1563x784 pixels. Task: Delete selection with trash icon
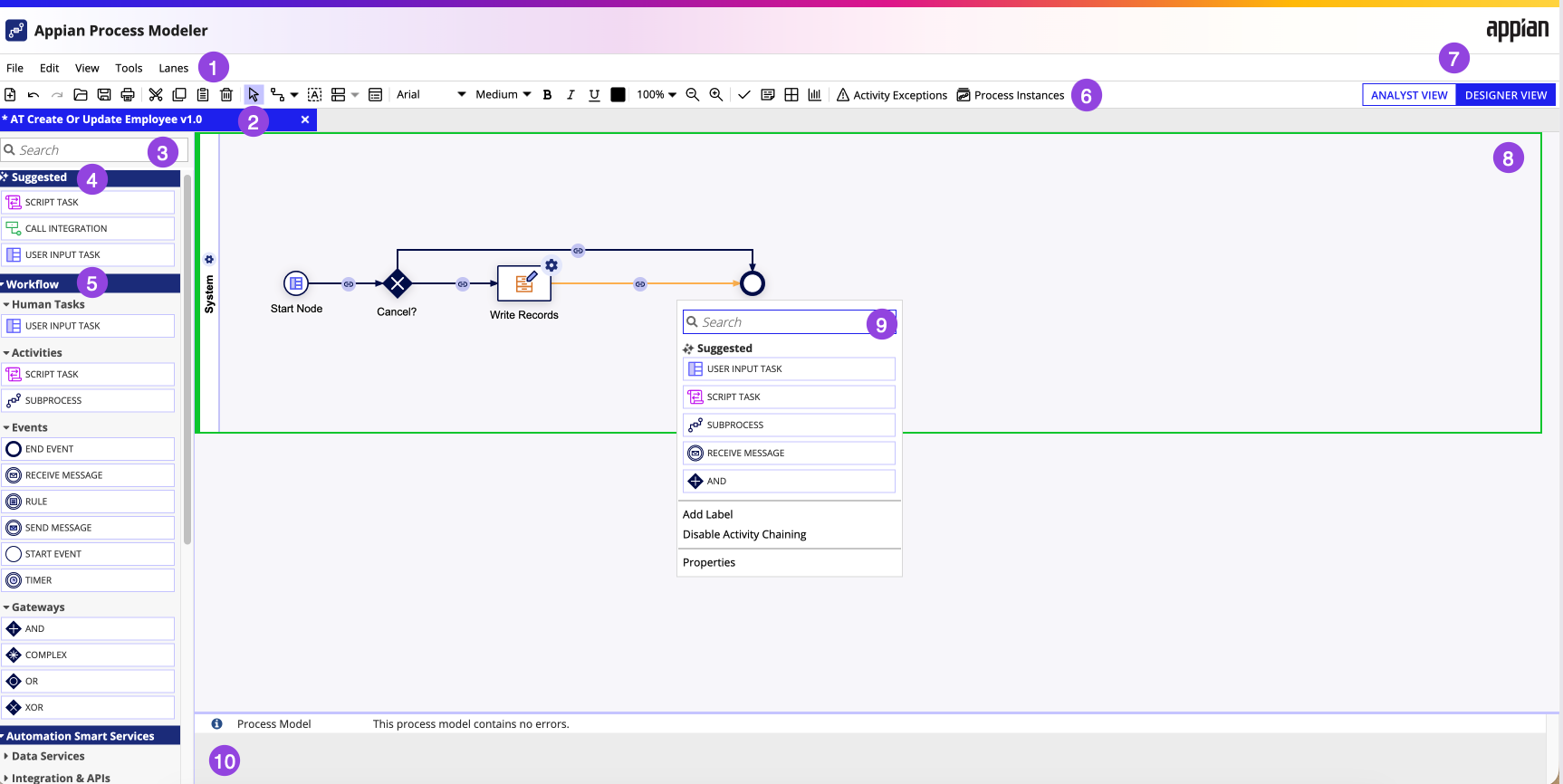coord(226,94)
